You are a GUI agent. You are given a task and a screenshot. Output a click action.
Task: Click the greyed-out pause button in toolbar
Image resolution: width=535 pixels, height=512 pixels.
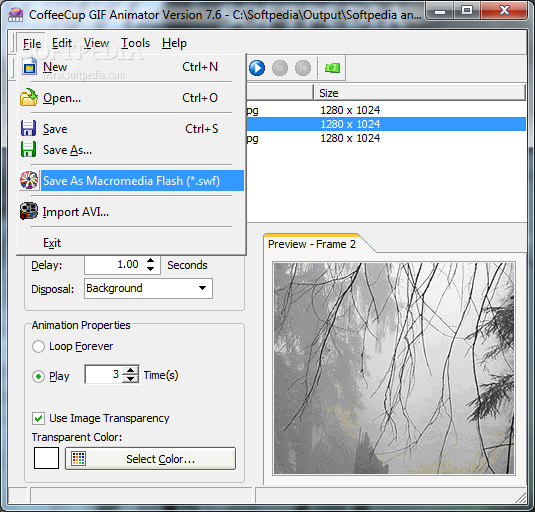click(280, 68)
